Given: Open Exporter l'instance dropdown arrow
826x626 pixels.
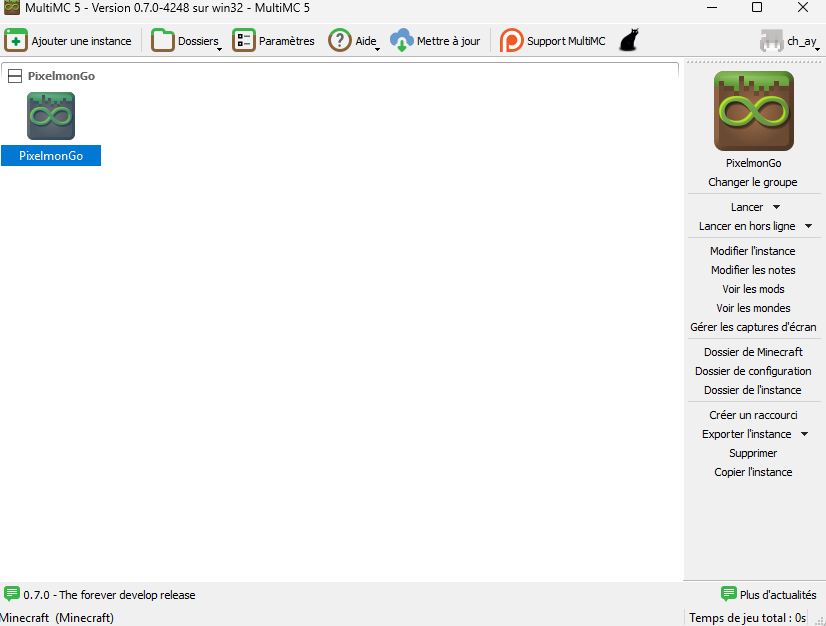Looking at the screenshot, I should point(804,435).
